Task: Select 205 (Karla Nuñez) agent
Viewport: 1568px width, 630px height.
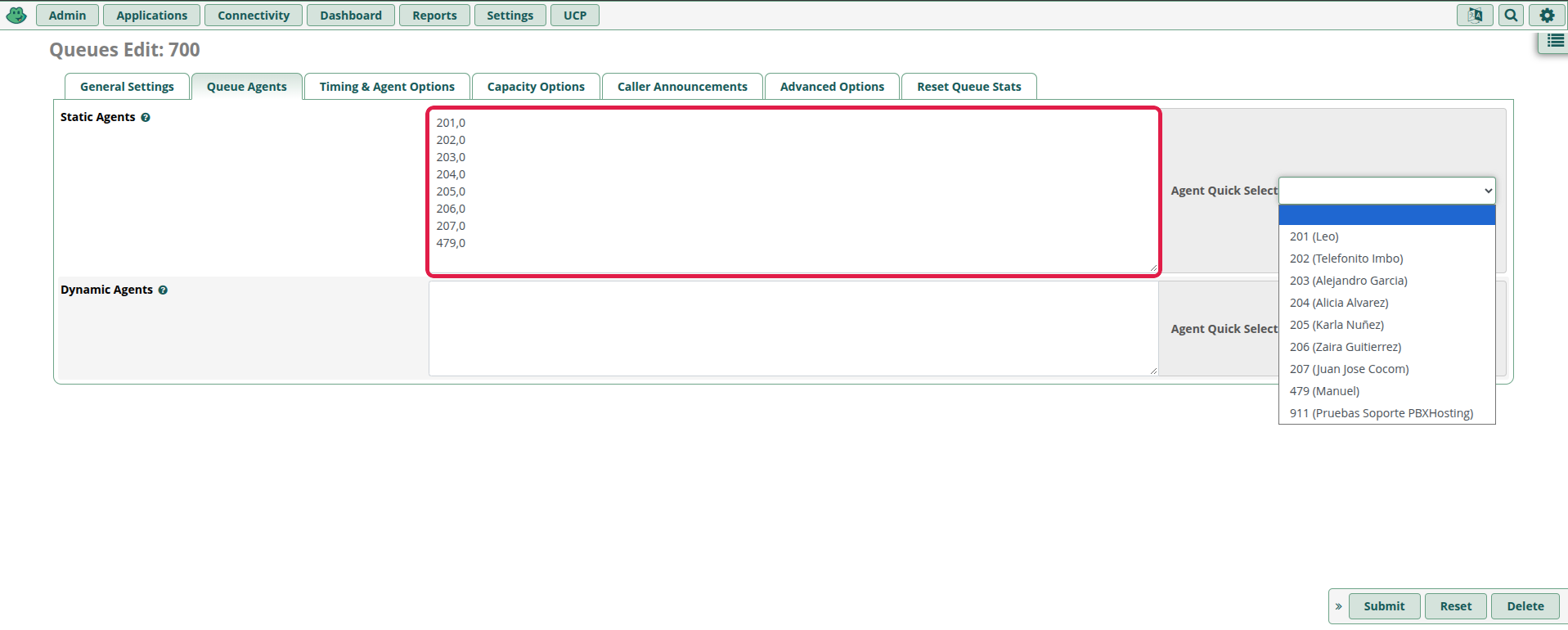Action: tap(1387, 325)
